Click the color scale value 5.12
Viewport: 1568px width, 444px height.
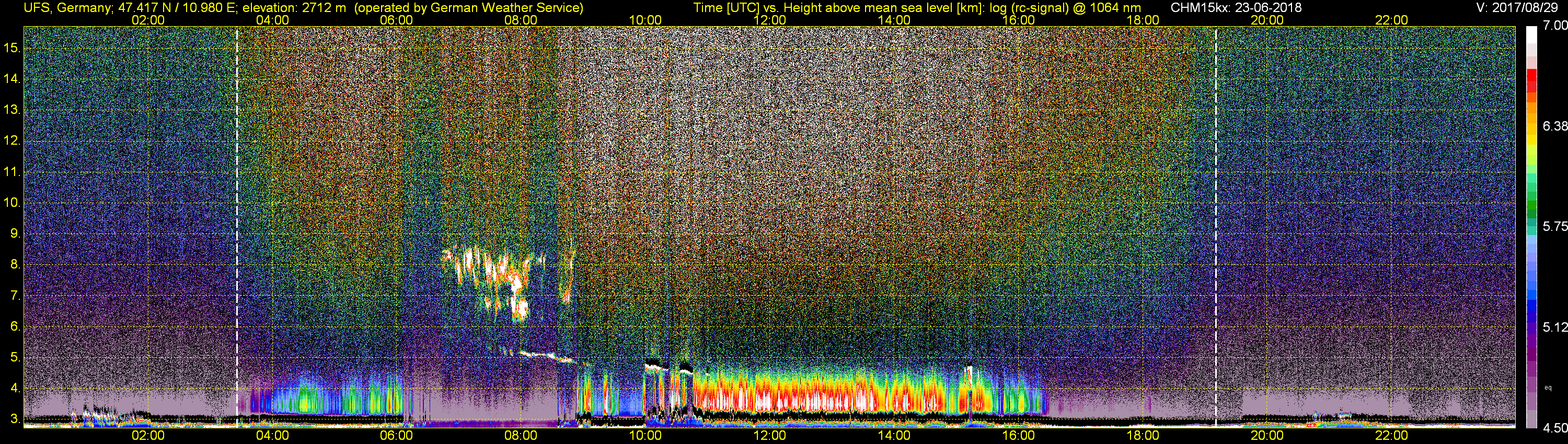click(1554, 327)
